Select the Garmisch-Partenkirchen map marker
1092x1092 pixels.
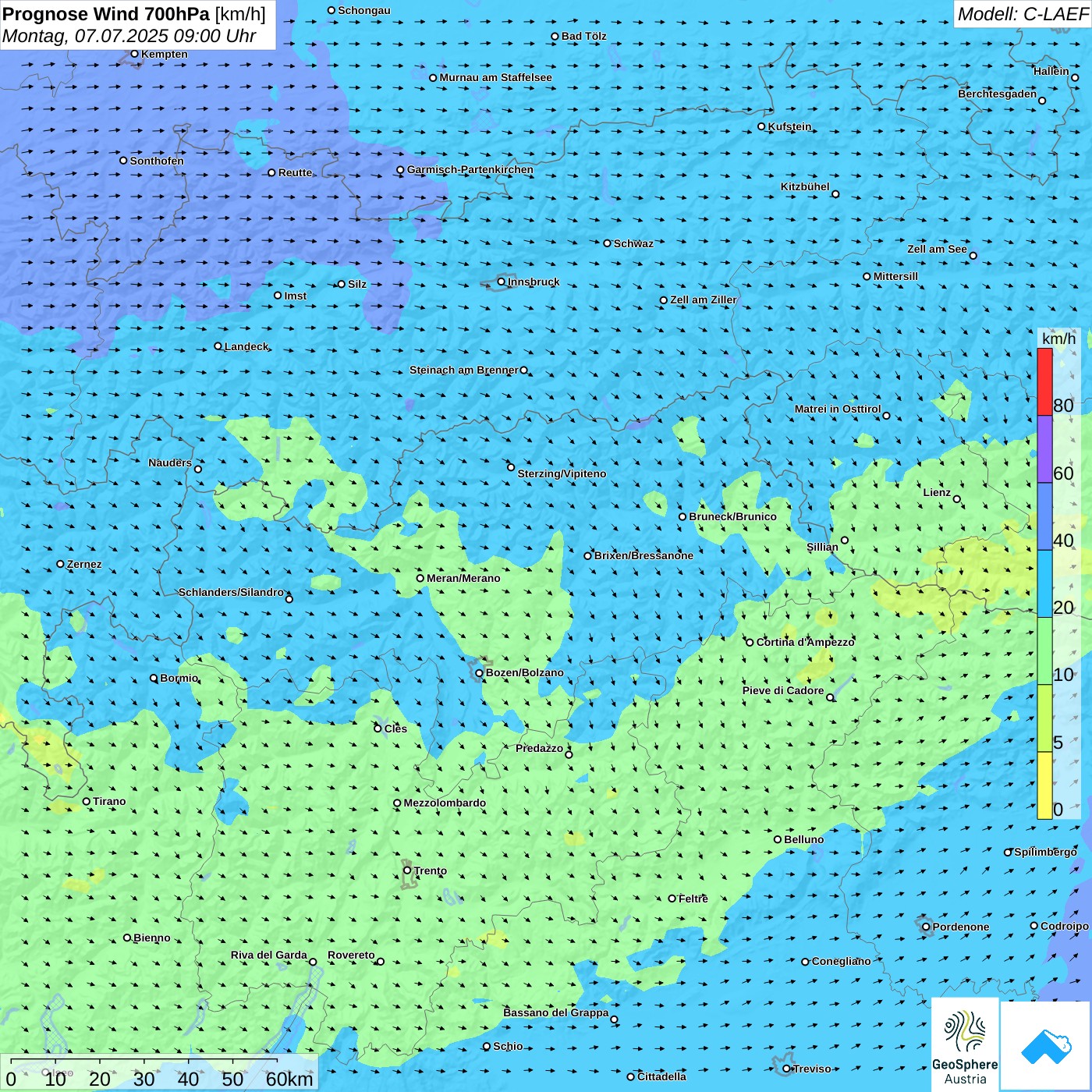coord(400,170)
